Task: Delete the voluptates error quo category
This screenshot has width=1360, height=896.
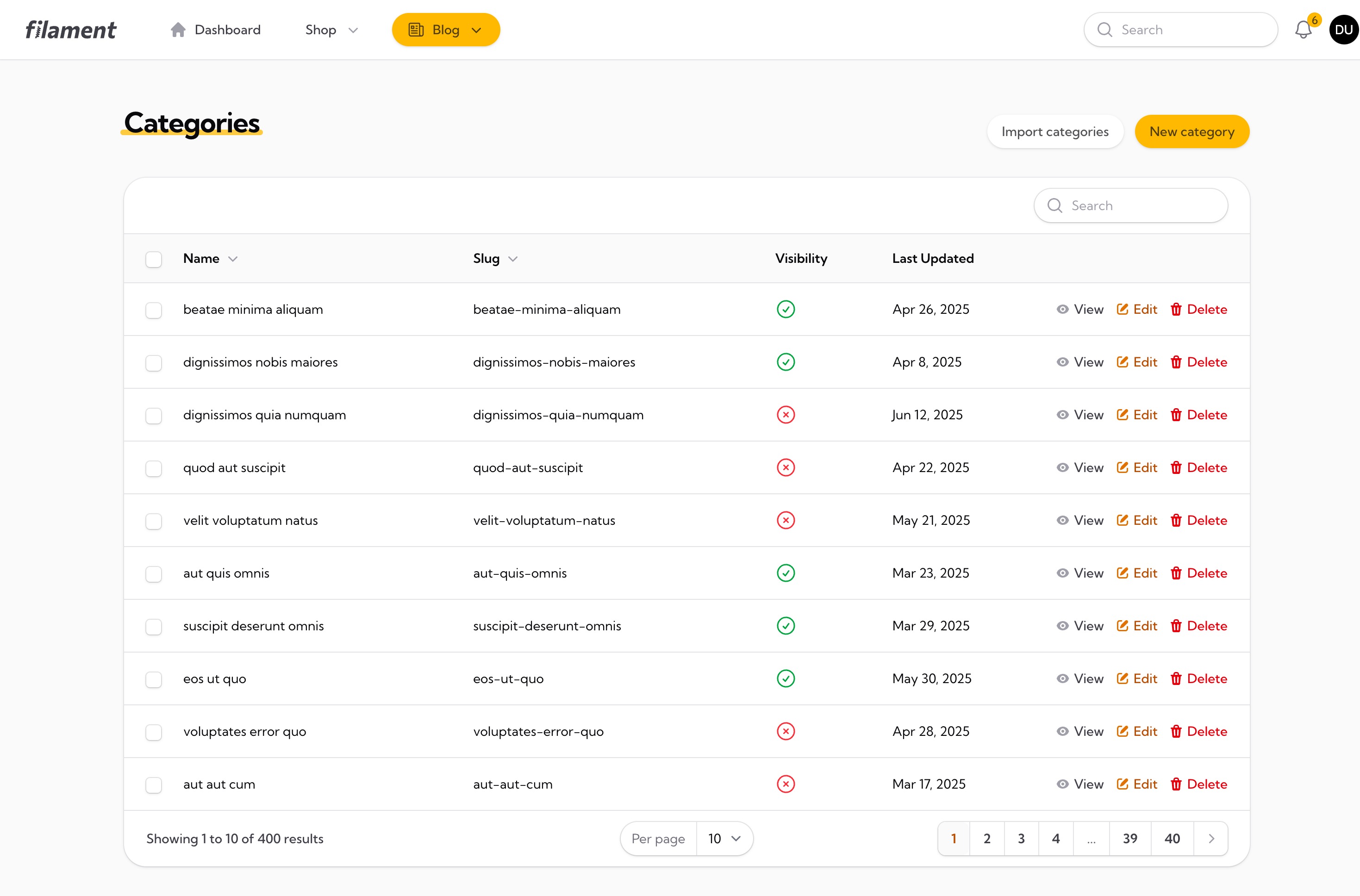Action: click(x=1199, y=731)
